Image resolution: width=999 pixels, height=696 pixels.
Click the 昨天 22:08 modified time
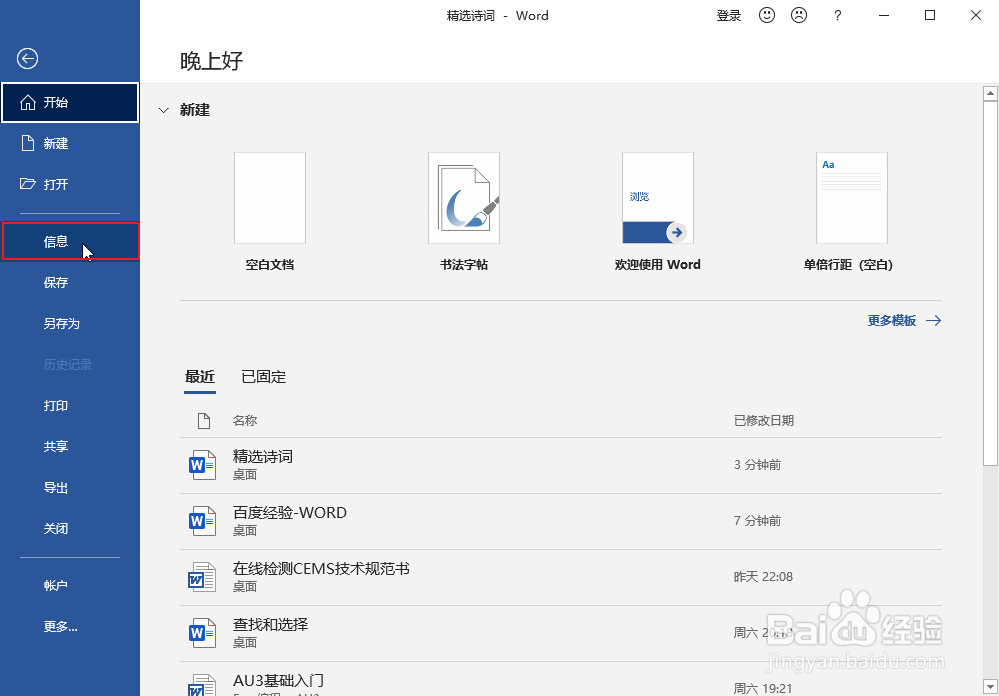763,577
